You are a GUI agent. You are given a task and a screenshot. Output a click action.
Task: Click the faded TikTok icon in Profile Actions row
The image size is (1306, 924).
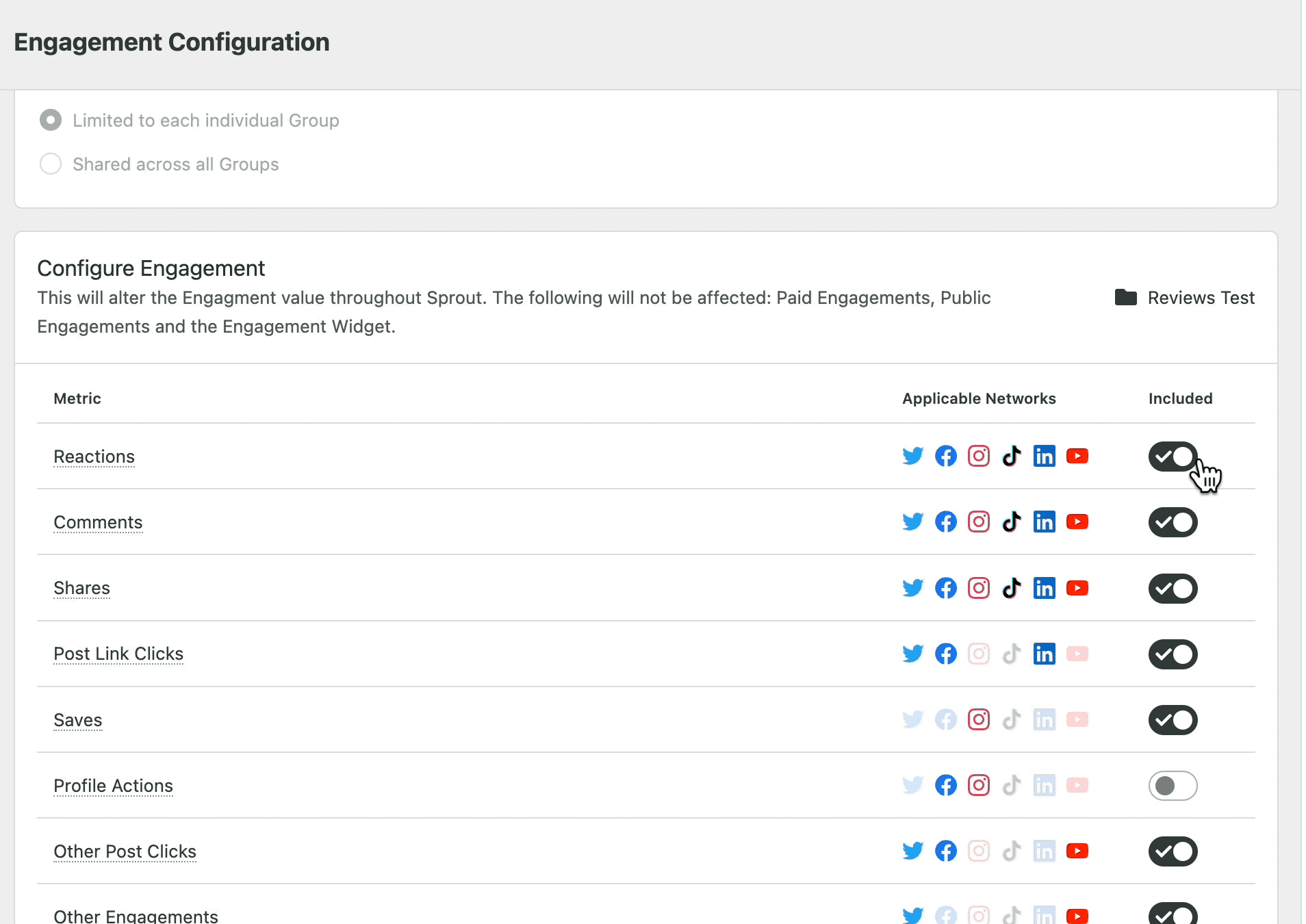1012,785
